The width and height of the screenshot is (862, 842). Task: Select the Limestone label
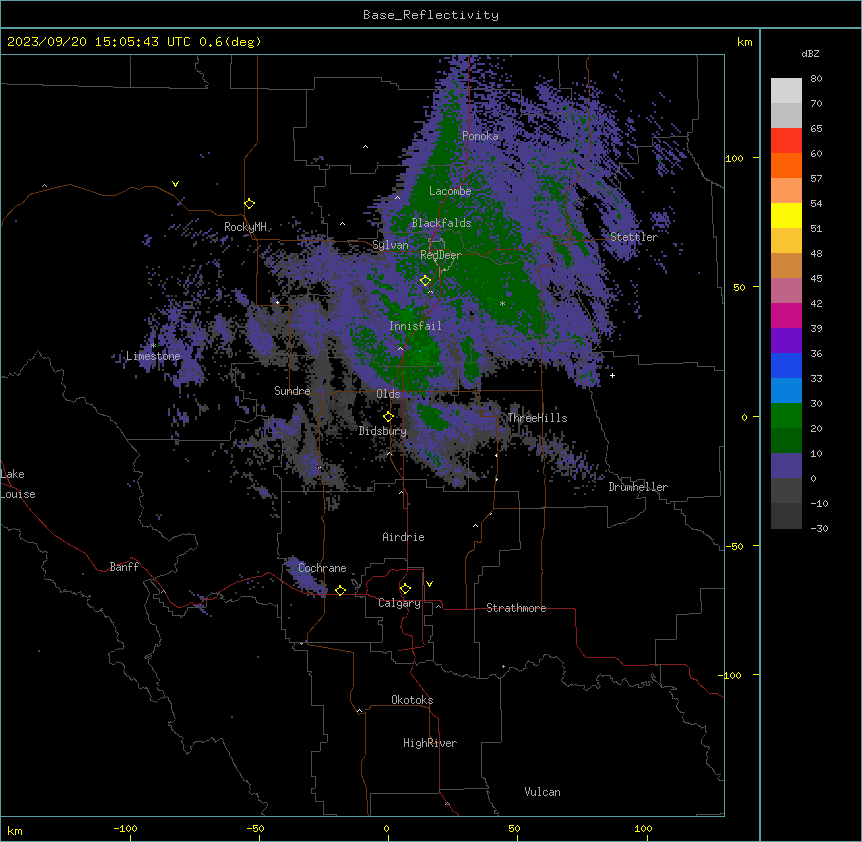(153, 356)
